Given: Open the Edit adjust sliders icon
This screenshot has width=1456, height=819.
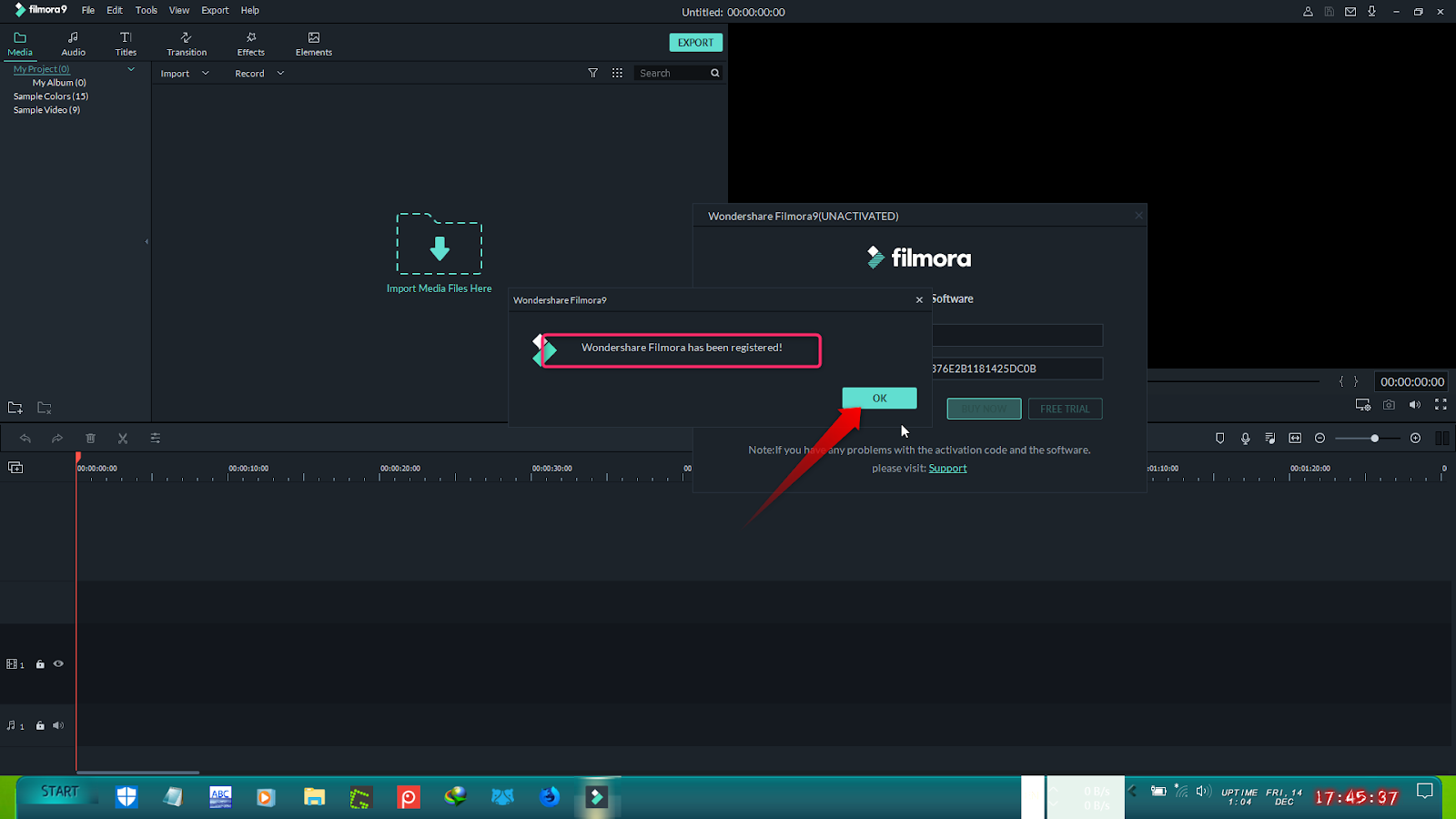Looking at the screenshot, I should click(156, 439).
